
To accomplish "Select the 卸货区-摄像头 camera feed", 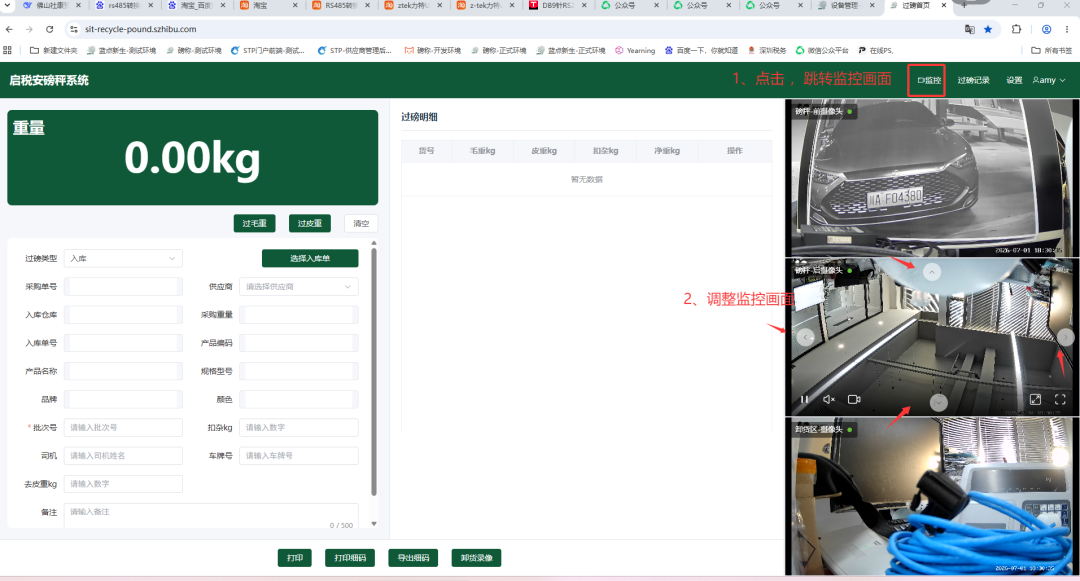I will 933,497.
